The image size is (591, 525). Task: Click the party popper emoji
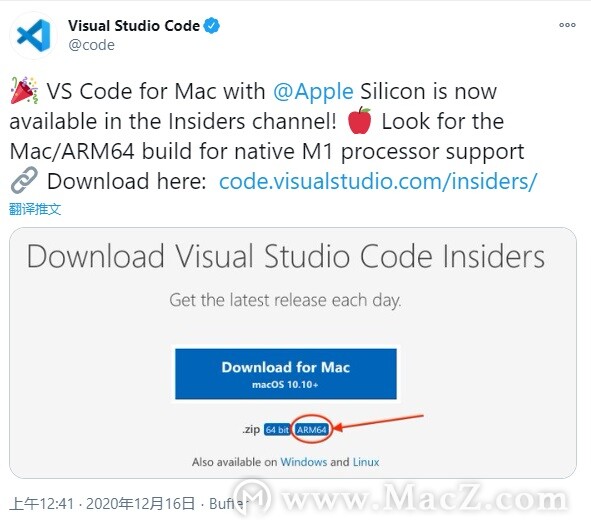pyautogui.click(x=24, y=90)
